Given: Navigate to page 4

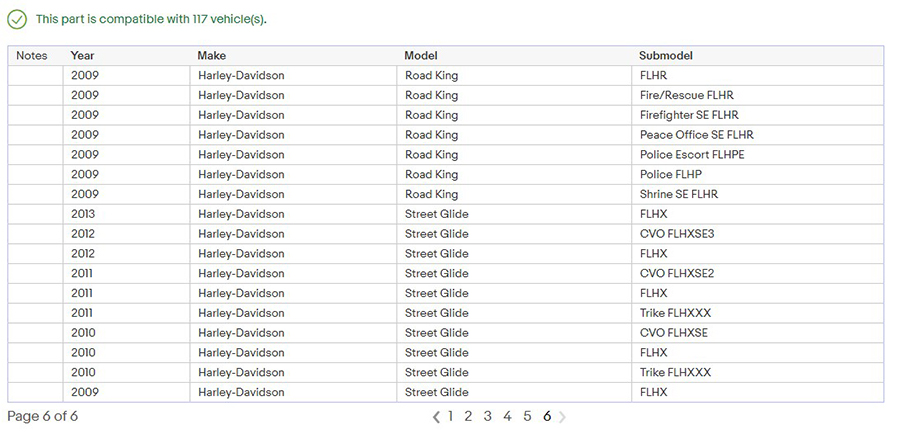Looking at the screenshot, I should pos(507,416).
